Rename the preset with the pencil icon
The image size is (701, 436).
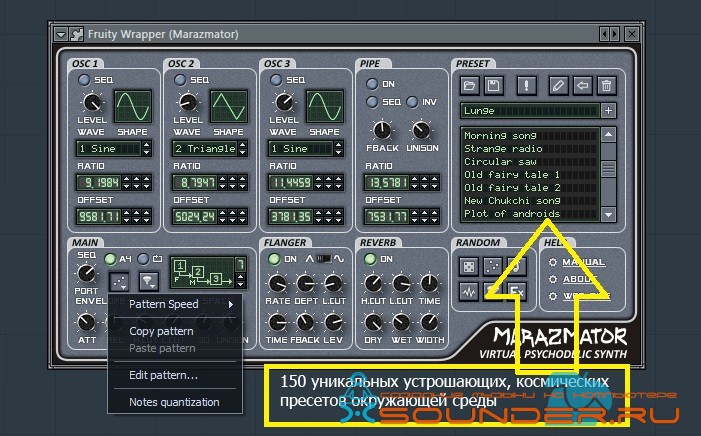point(558,85)
